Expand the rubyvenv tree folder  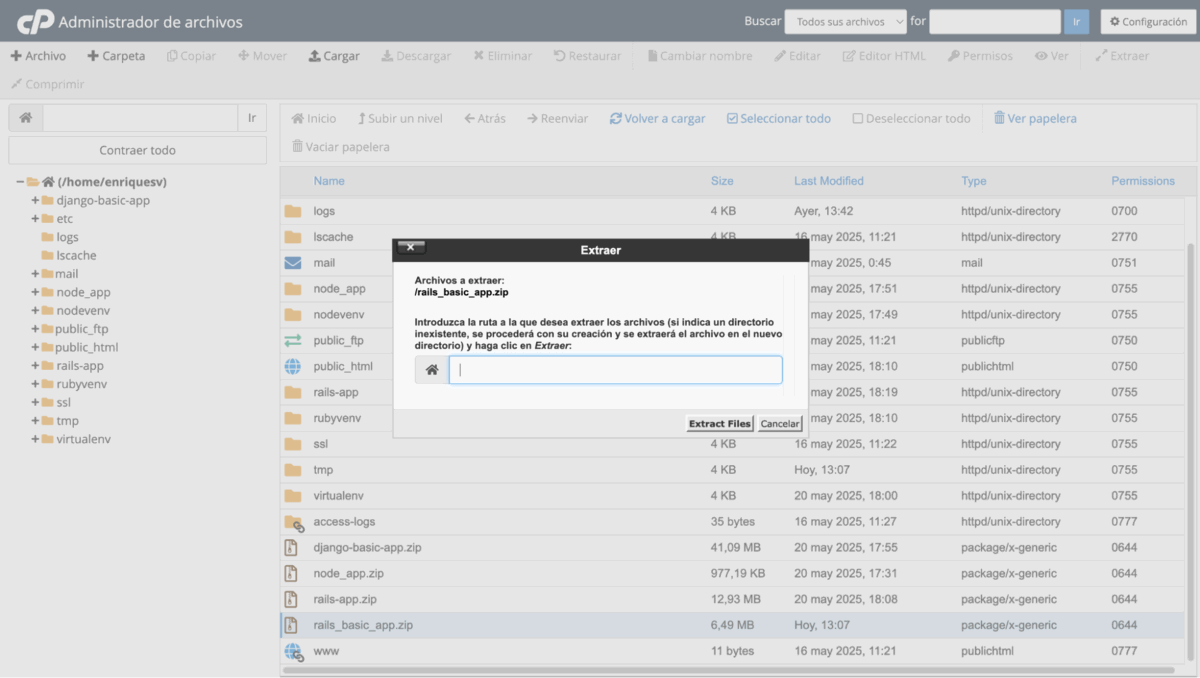click(35, 384)
